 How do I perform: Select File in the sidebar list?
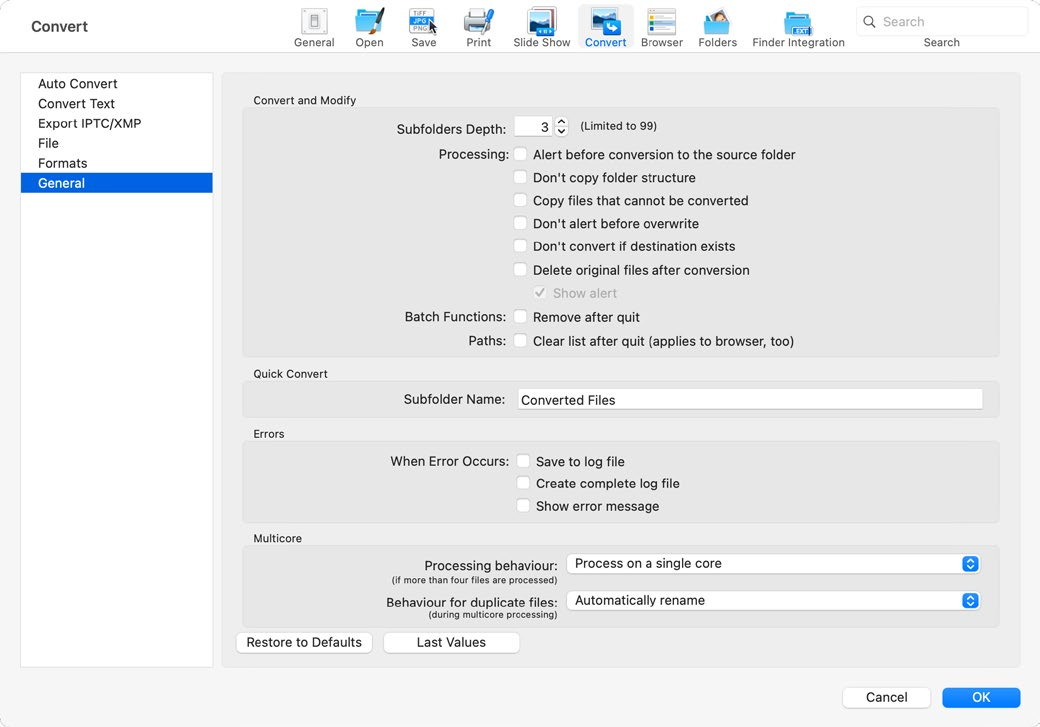[117, 143]
